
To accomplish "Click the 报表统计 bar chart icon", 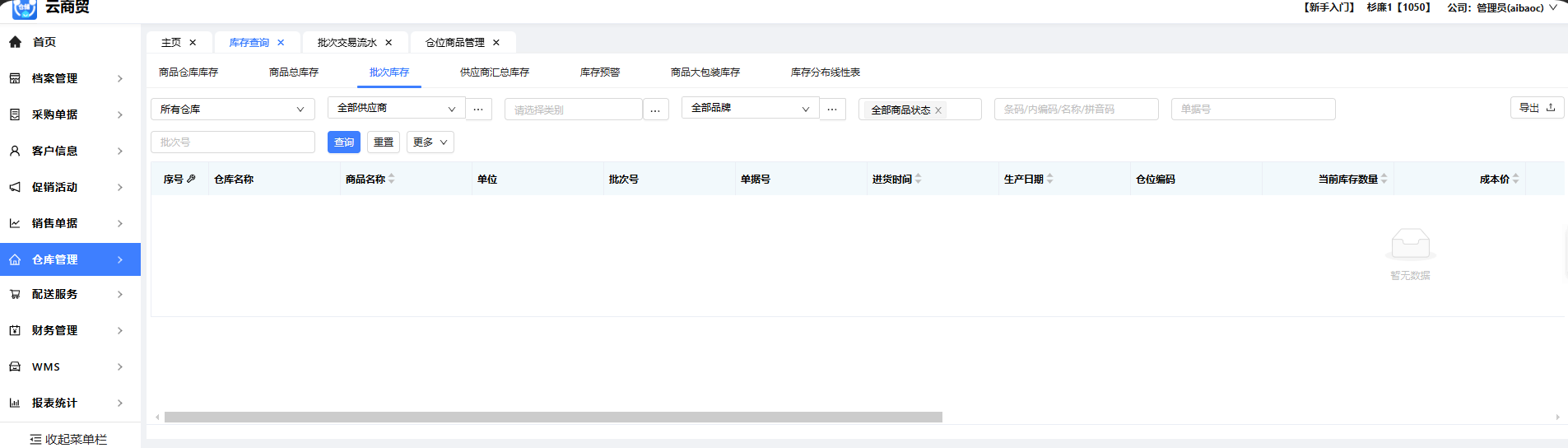I will point(15,403).
